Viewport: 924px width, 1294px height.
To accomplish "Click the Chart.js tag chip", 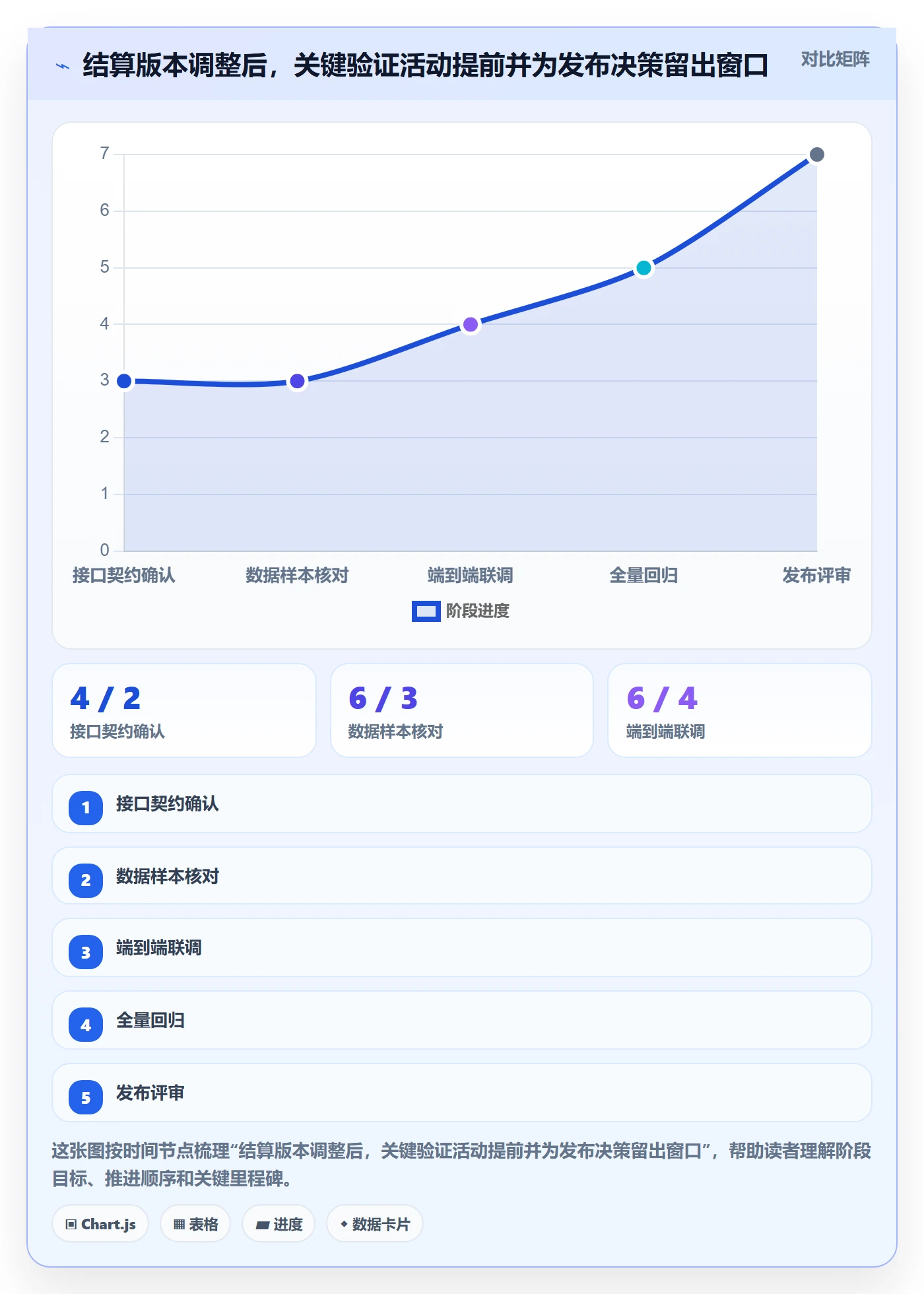I will pyautogui.click(x=100, y=1224).
